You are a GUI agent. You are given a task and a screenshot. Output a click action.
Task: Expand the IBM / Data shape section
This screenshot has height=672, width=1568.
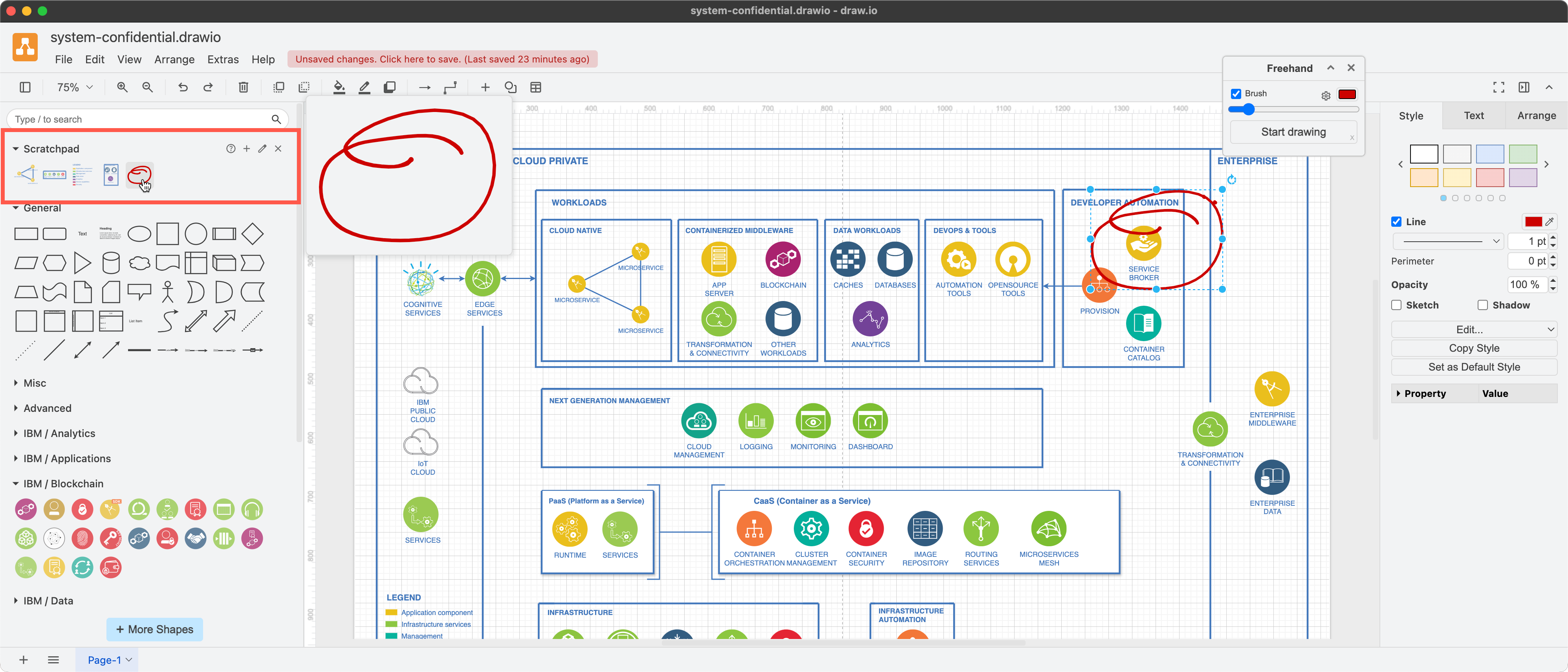pos(49,600)
